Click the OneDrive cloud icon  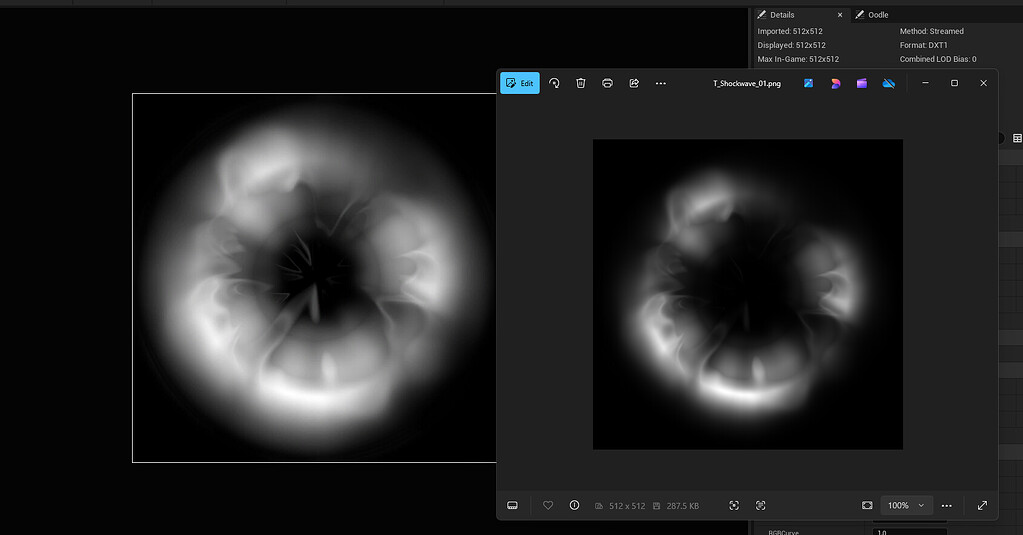[x=888, y=83]
